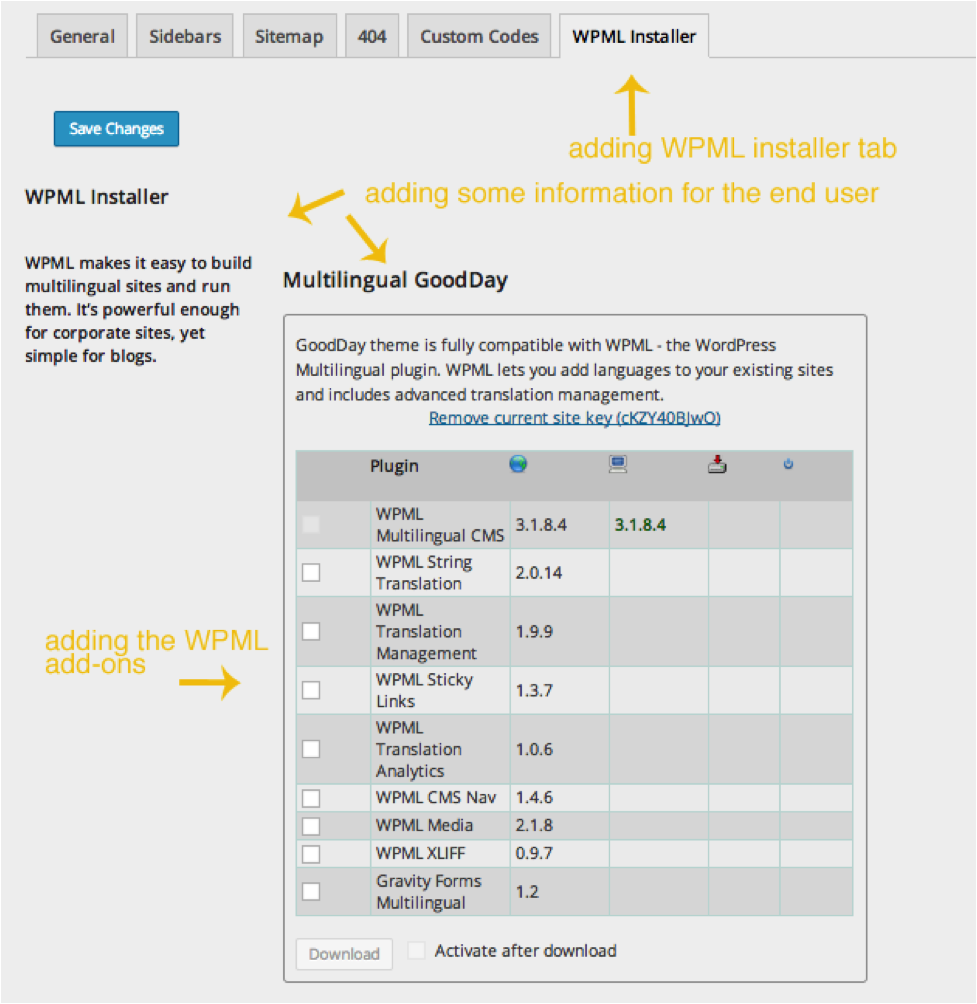Screen dimensions: 977x1004
Task: Select the WPML Translation Analytics checkbox
Action: (x=311, y=749)
